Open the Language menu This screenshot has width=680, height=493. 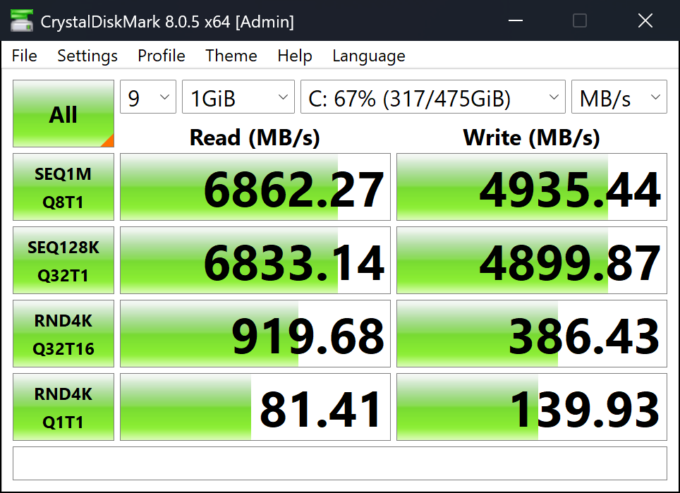pos(369,56)
